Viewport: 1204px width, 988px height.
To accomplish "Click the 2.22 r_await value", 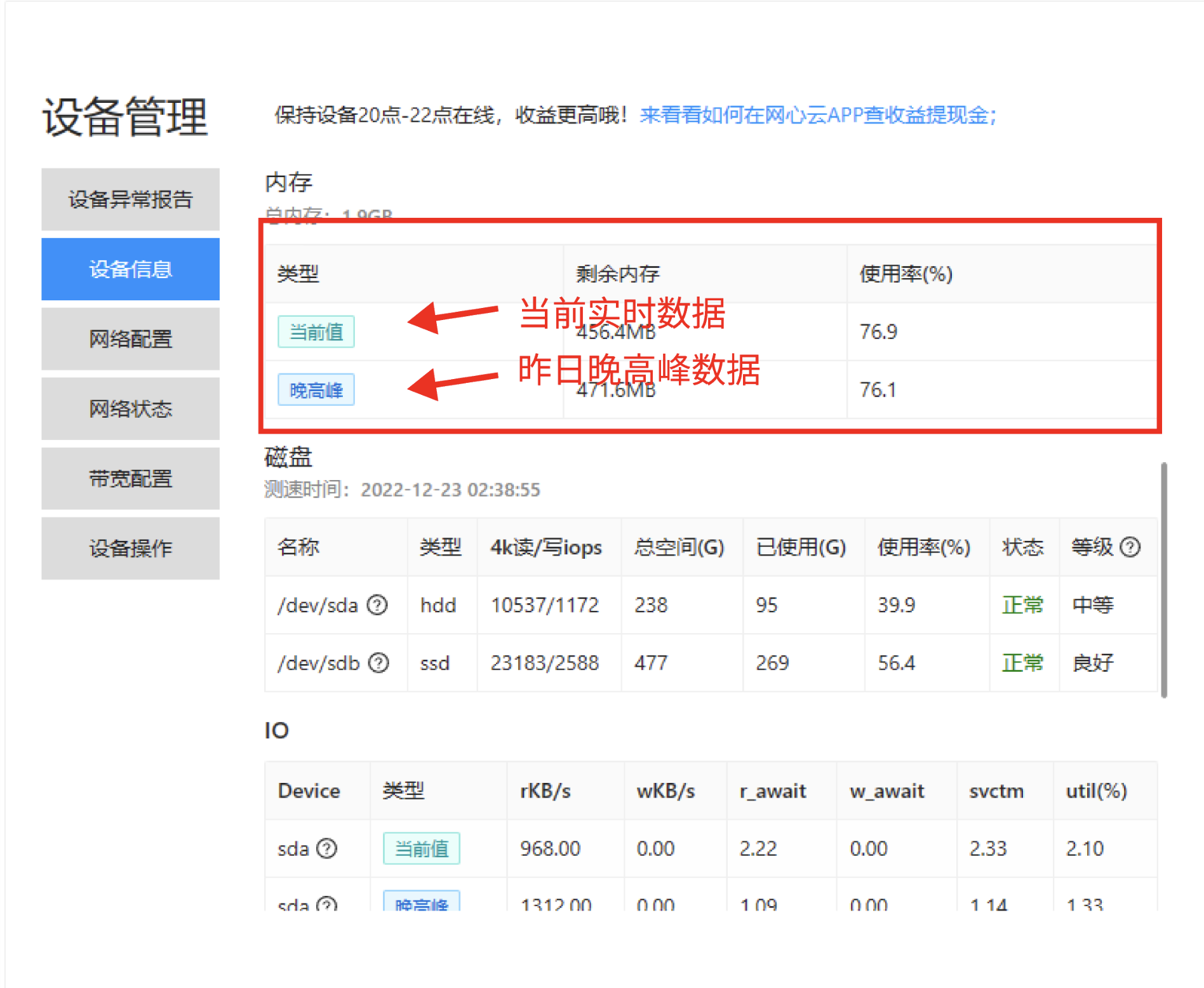I will [x=758, y=848].
